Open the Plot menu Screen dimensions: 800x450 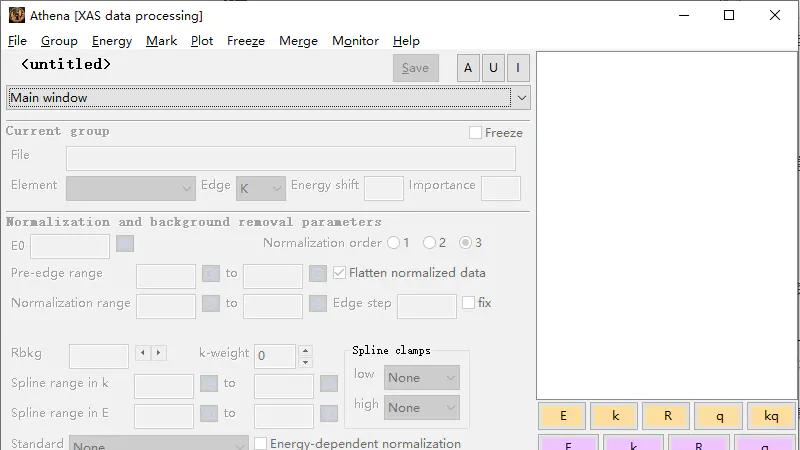[x=202, y=41]
